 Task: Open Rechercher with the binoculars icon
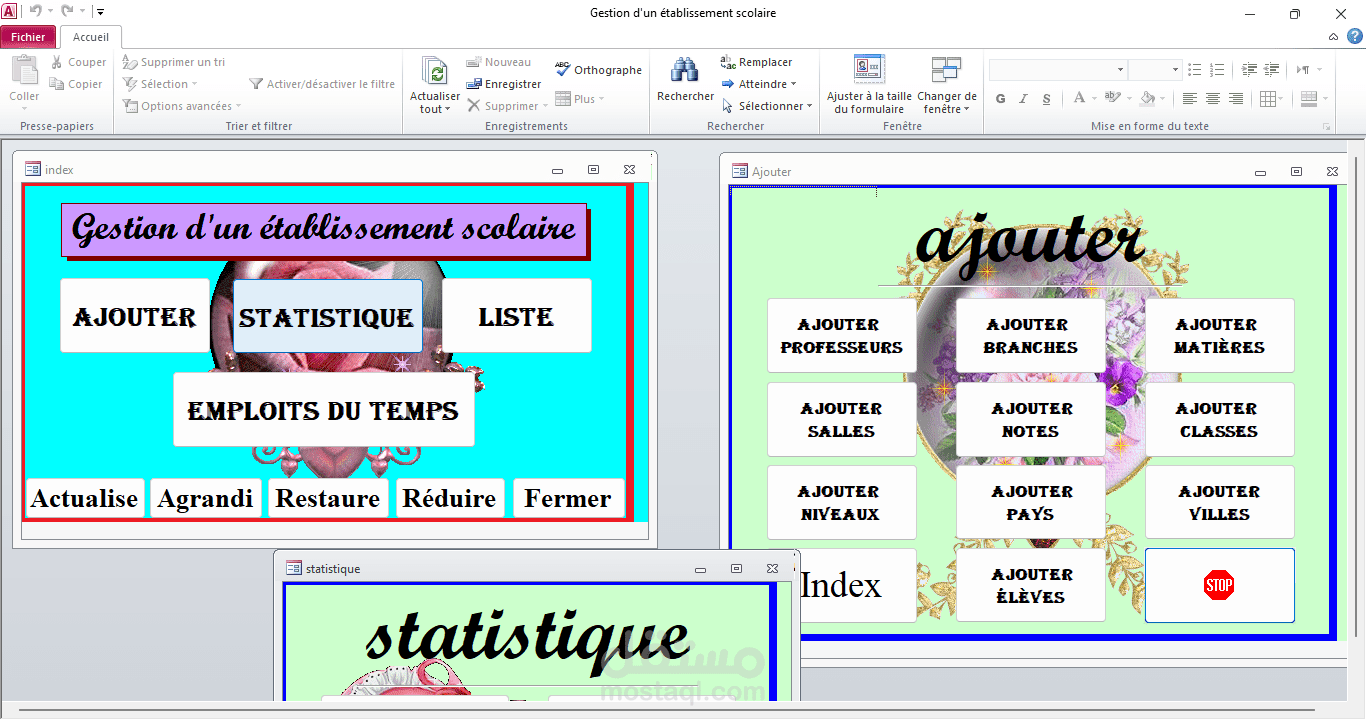685,71
